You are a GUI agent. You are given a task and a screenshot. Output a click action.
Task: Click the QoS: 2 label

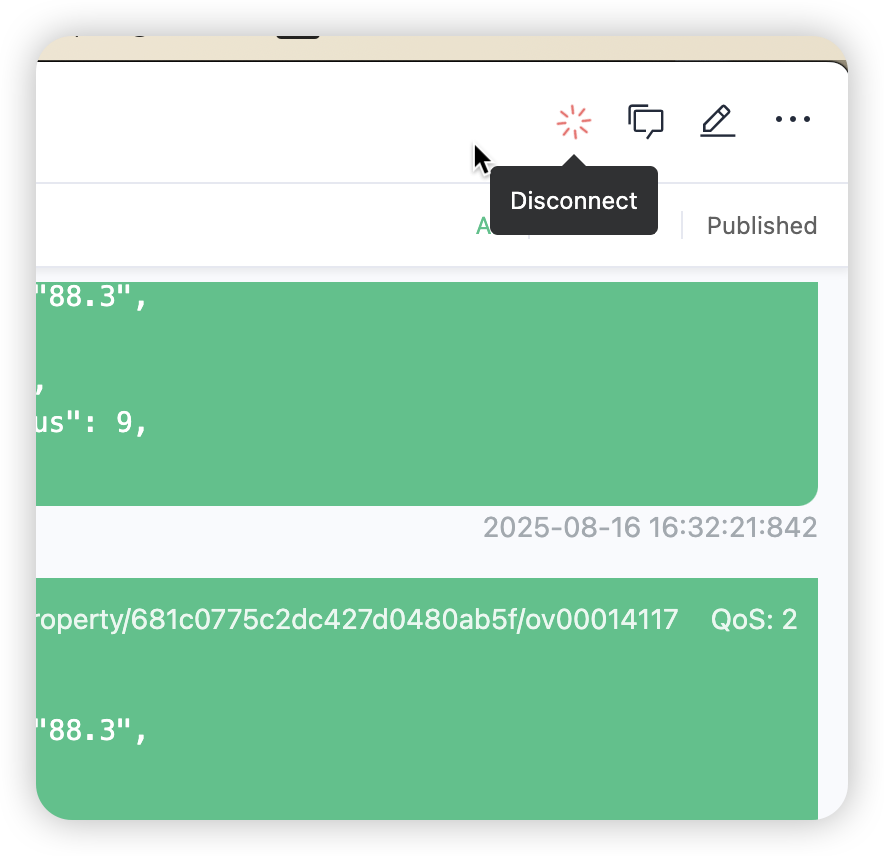click(754, 619)
